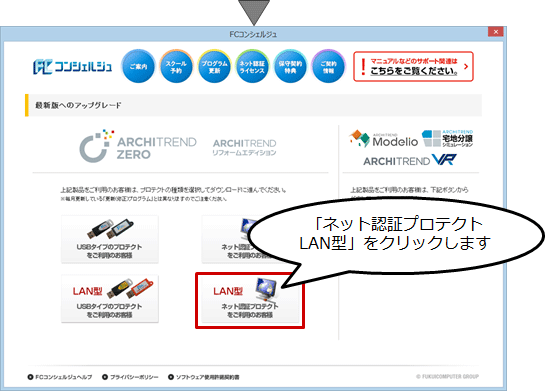Open the ネット認証ライセンス circle button
This screenshot has width=546, height=391.
click(x=252, y=66)
